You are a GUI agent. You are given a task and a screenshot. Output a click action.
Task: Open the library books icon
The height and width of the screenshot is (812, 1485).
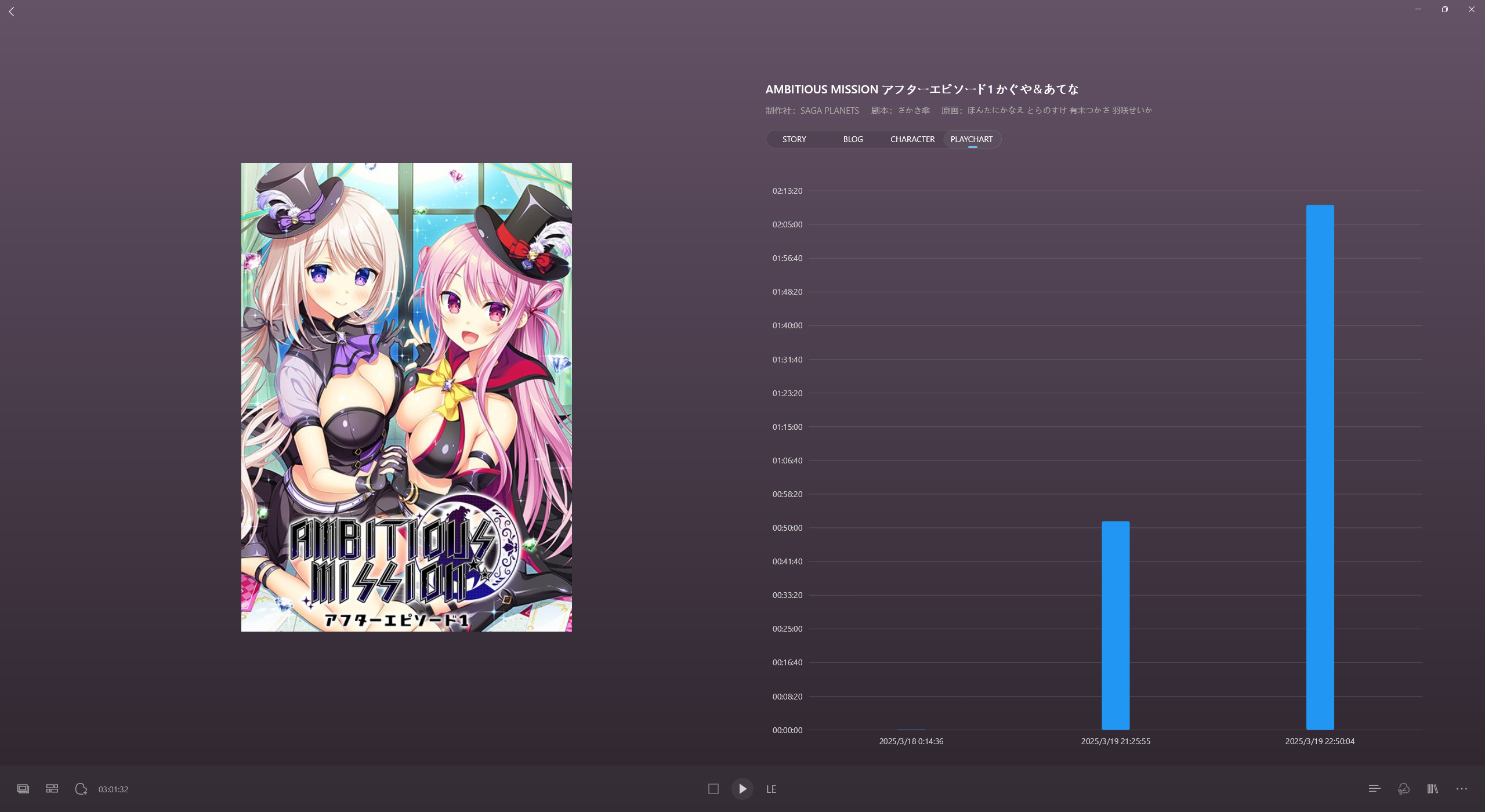[1433, 789]
